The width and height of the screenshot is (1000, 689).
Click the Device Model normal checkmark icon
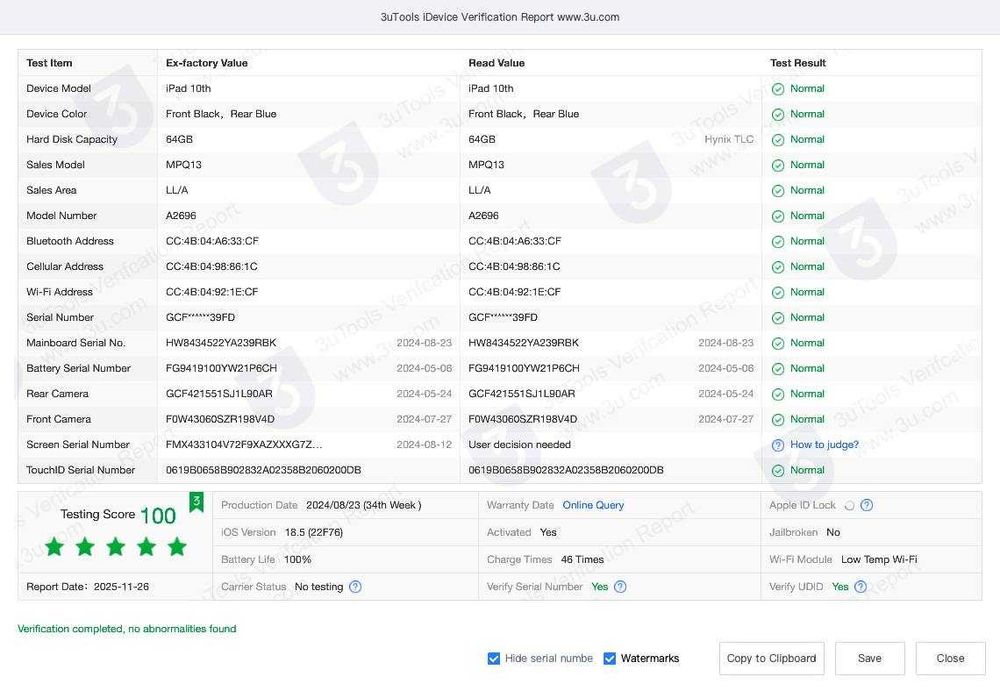point(778,89)
